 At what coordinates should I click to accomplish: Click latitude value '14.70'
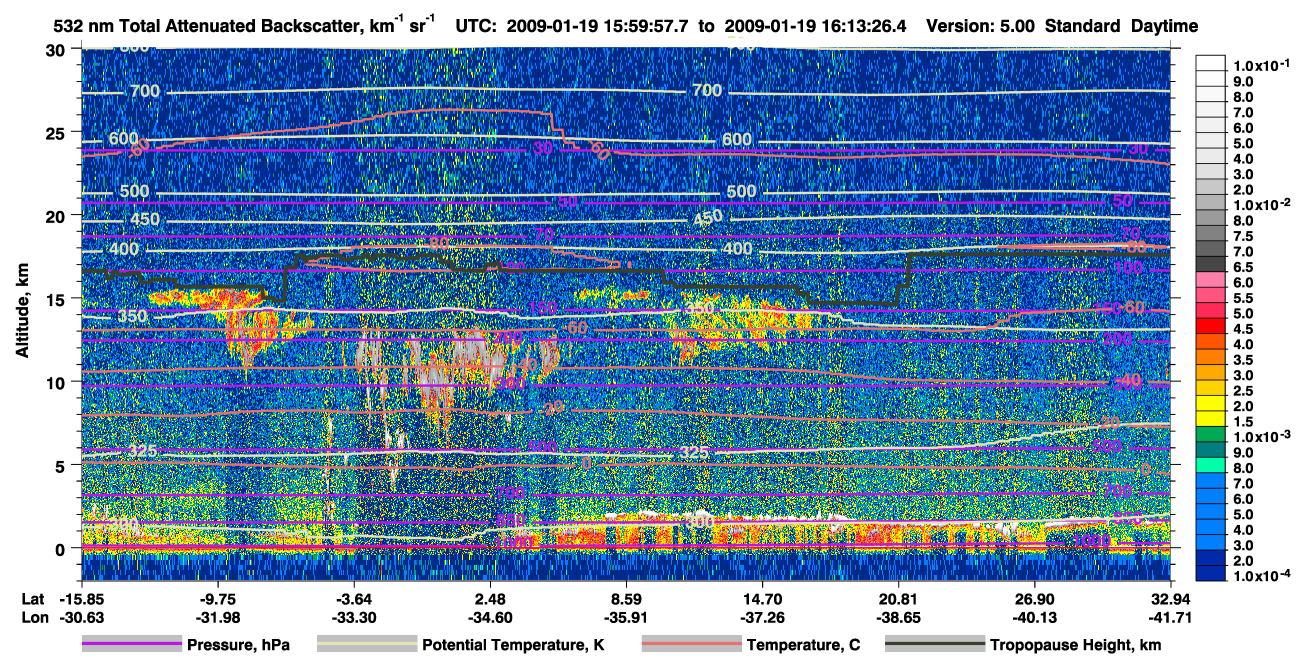tap(762, 599)
